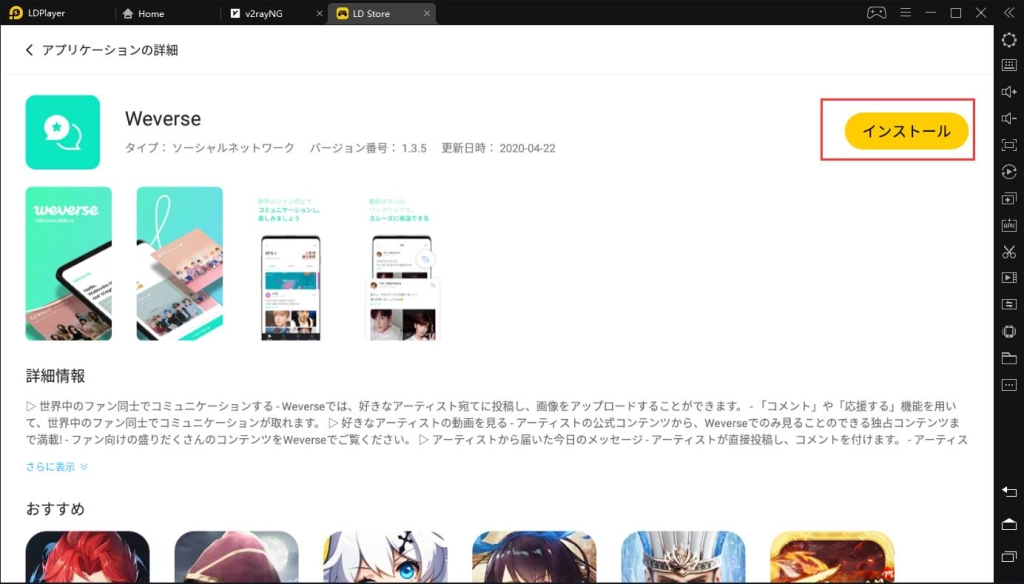The height and width of the screenshot is (584, 1024).
Task: Expand description with さらに表示 link
Action: click(56, 466)
